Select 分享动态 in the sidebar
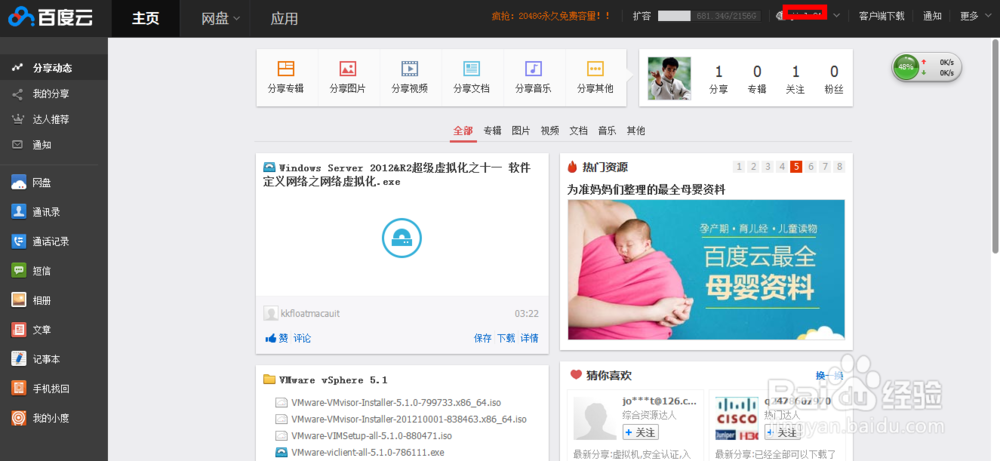The image size is (1000, 461). pyautogui.click(x=54, y=68)
